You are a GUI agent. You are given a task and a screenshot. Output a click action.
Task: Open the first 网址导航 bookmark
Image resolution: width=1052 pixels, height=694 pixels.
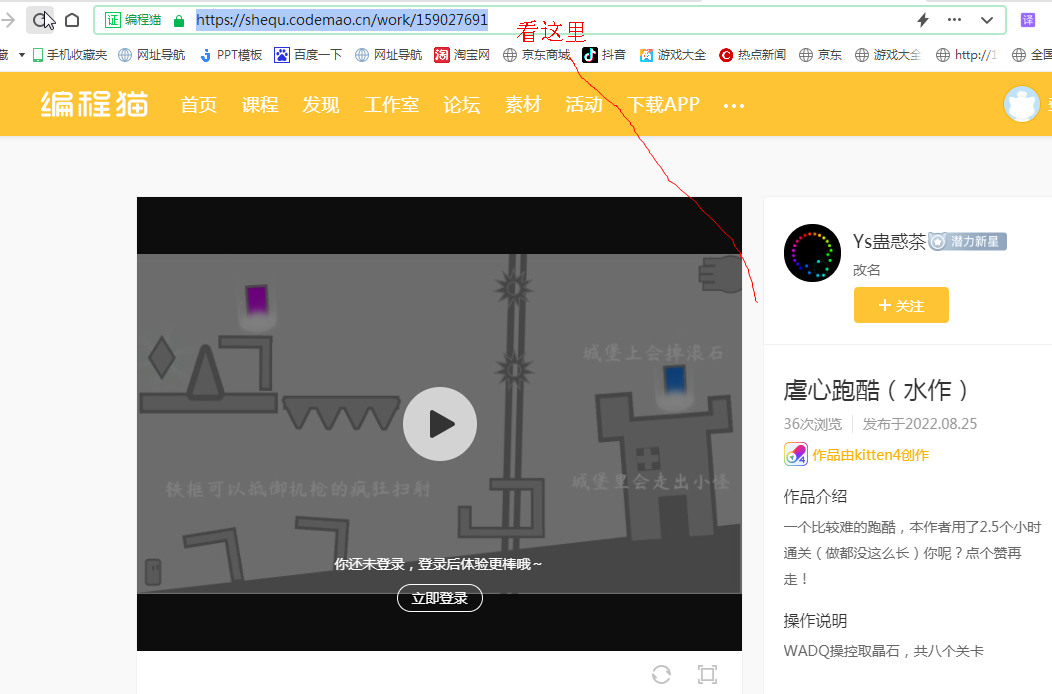coord(151,55)
